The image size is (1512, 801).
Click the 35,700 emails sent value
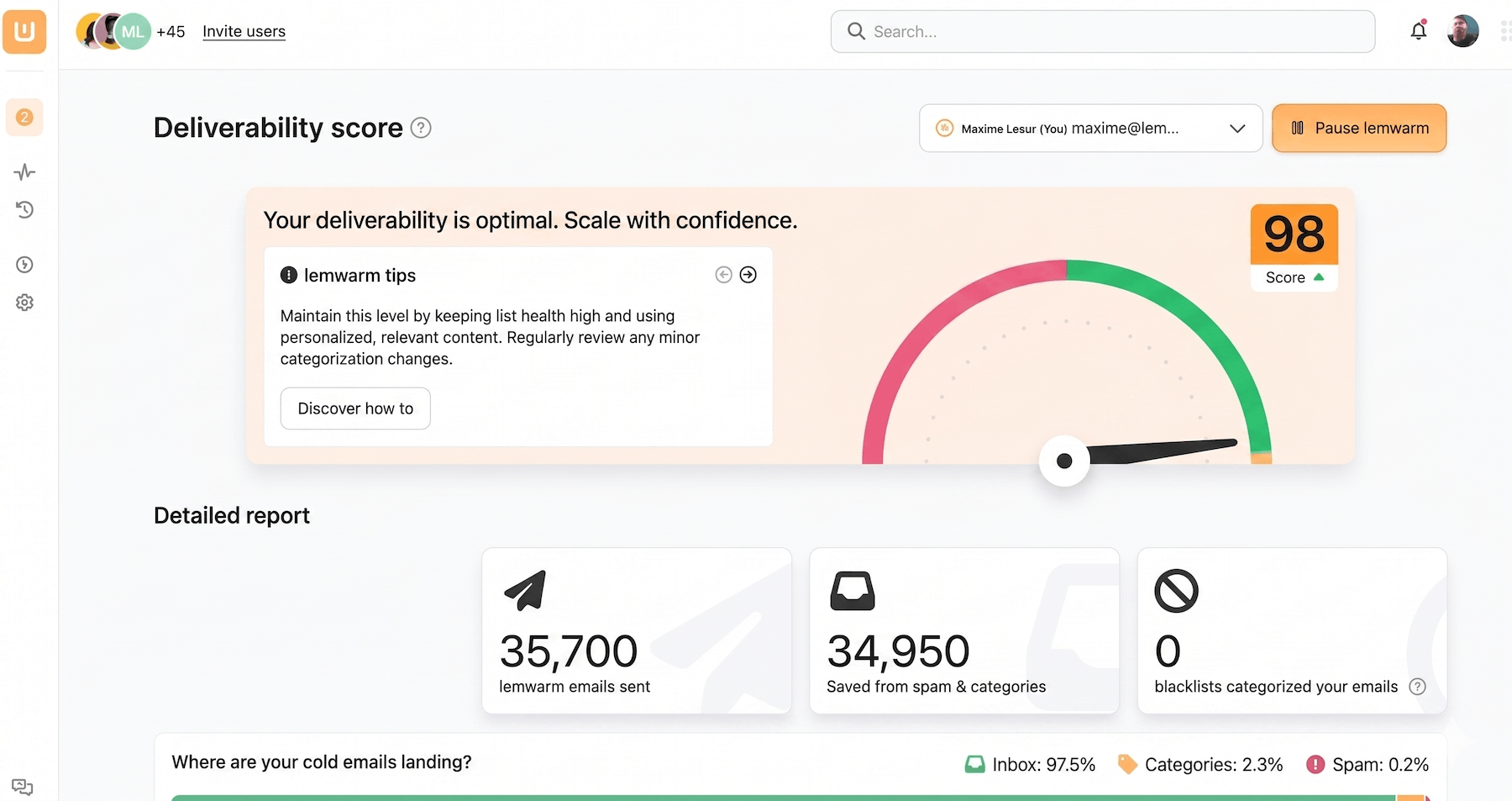569,651
